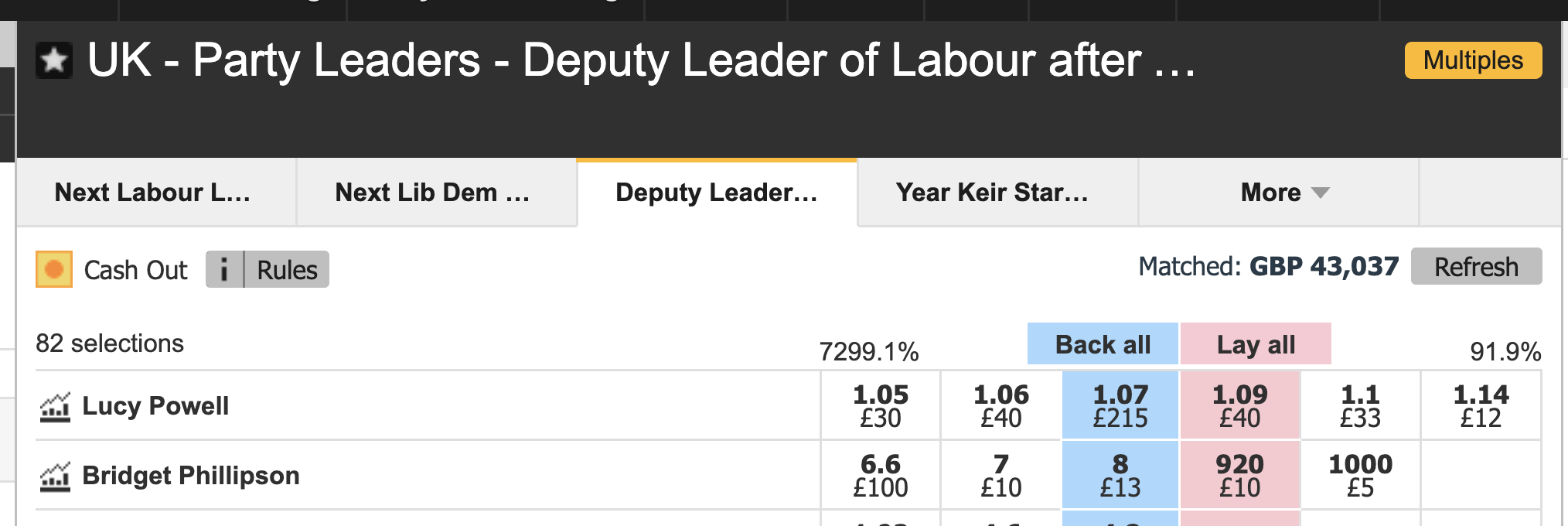Lay Bridget Phillipson at 920
This screenshot has width=1568, height=526.
tap(1240, 475)
